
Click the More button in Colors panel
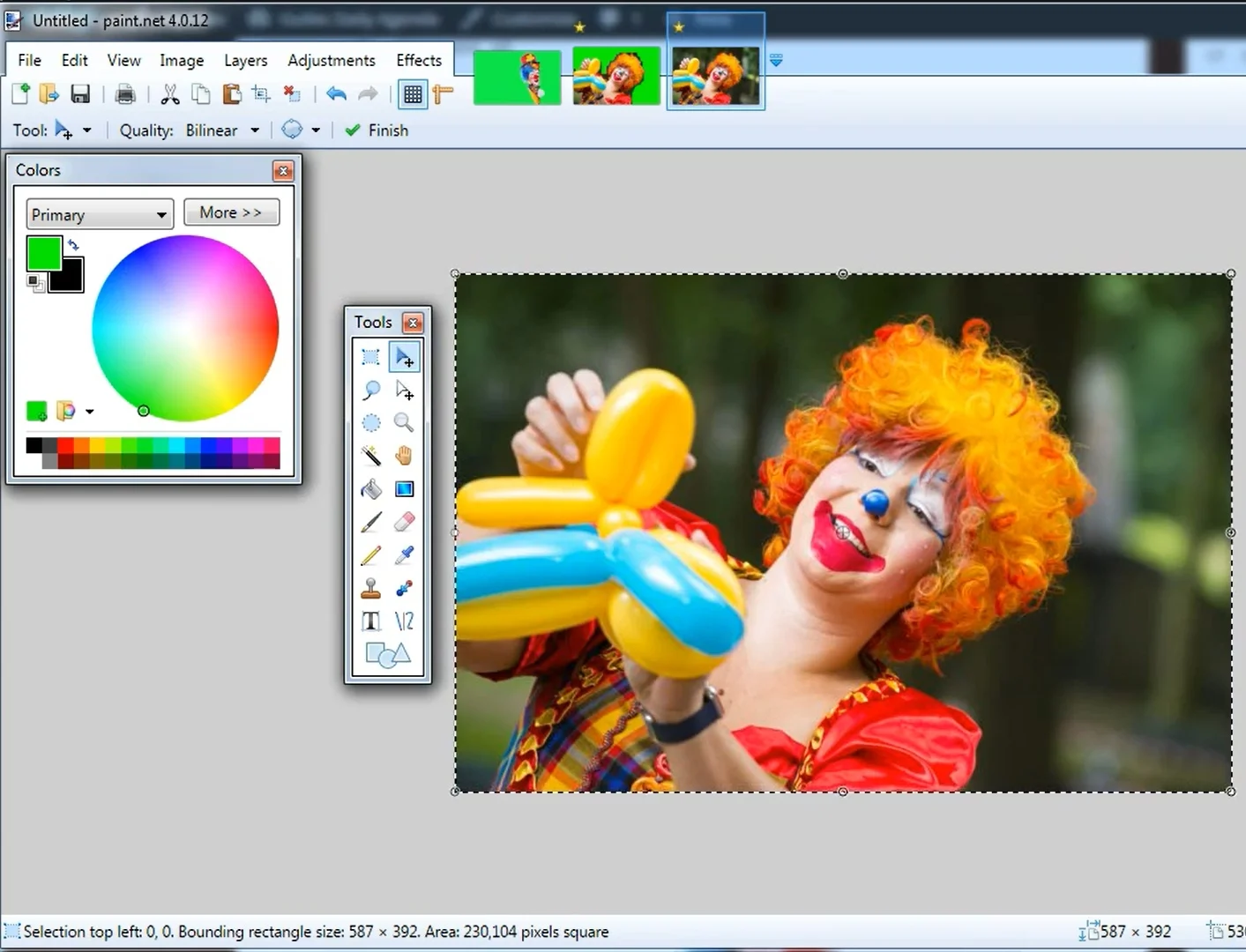coord(231,212)
